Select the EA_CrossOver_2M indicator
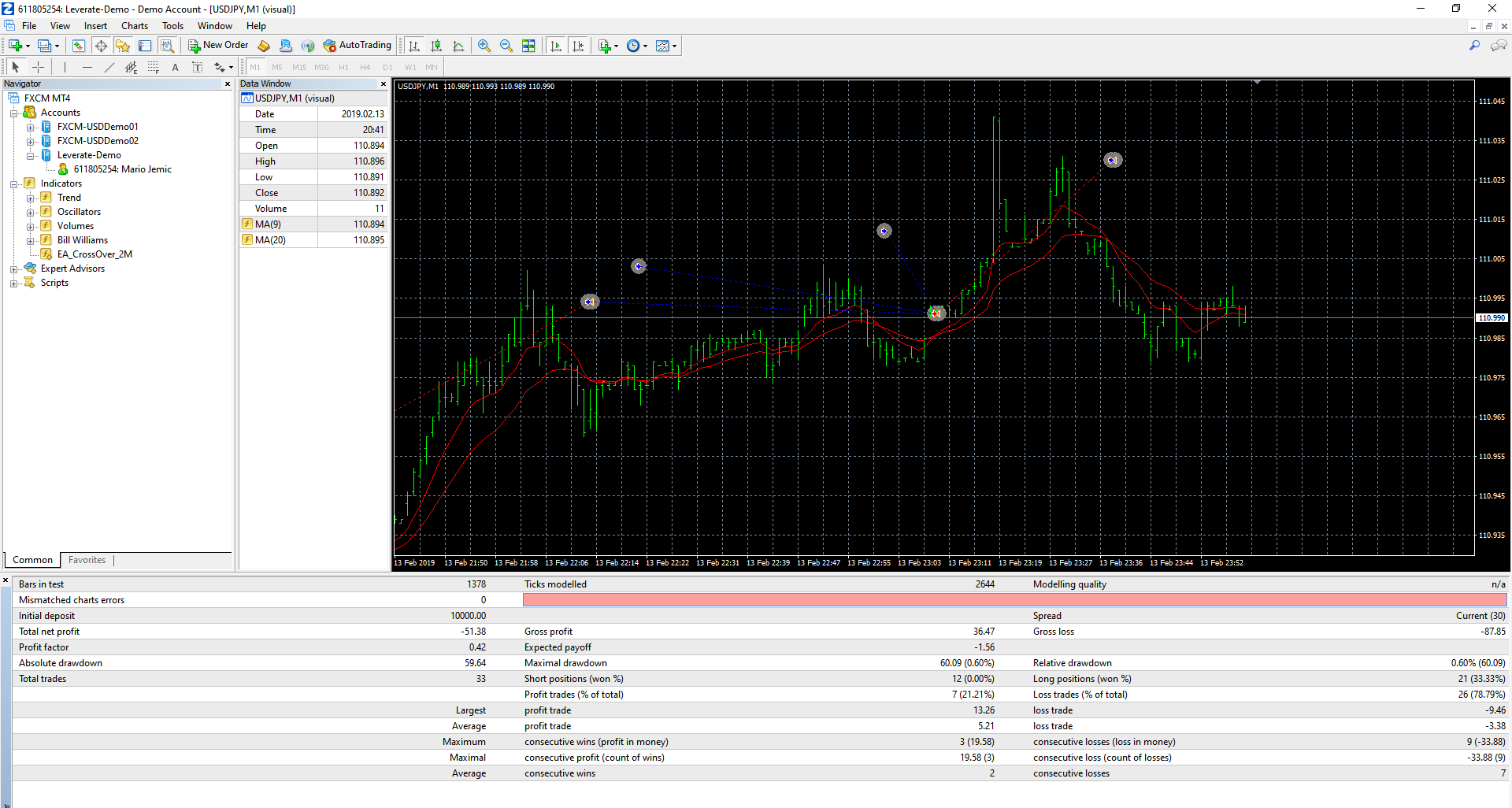This screenshot has height=808, width=1512. (94, 254)
